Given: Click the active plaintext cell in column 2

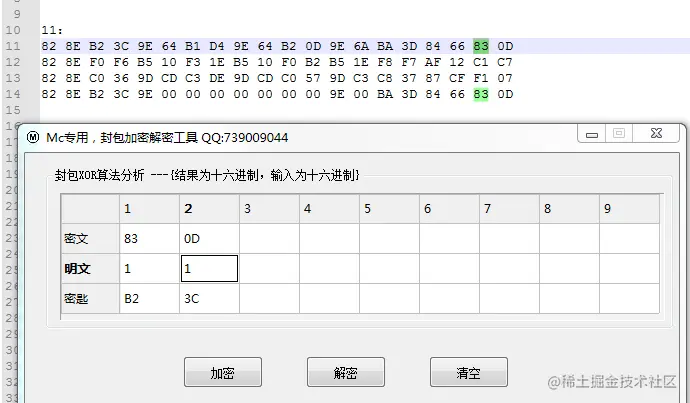Looking at the screenshot, I should (x=209, y=268).
